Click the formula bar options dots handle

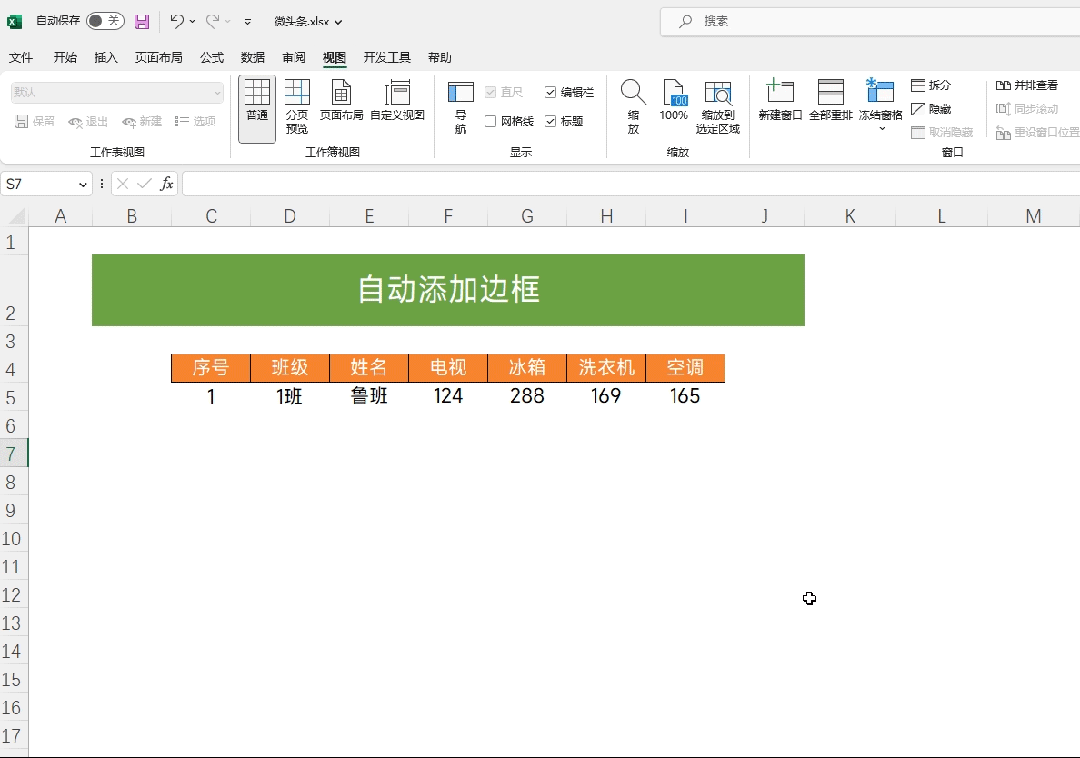click(x=102, y=184)
